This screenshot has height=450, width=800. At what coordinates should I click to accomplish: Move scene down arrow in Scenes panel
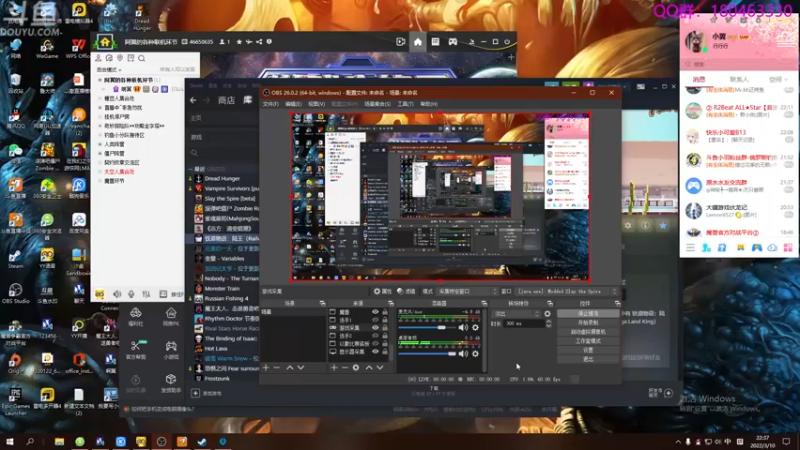[301, 367]
